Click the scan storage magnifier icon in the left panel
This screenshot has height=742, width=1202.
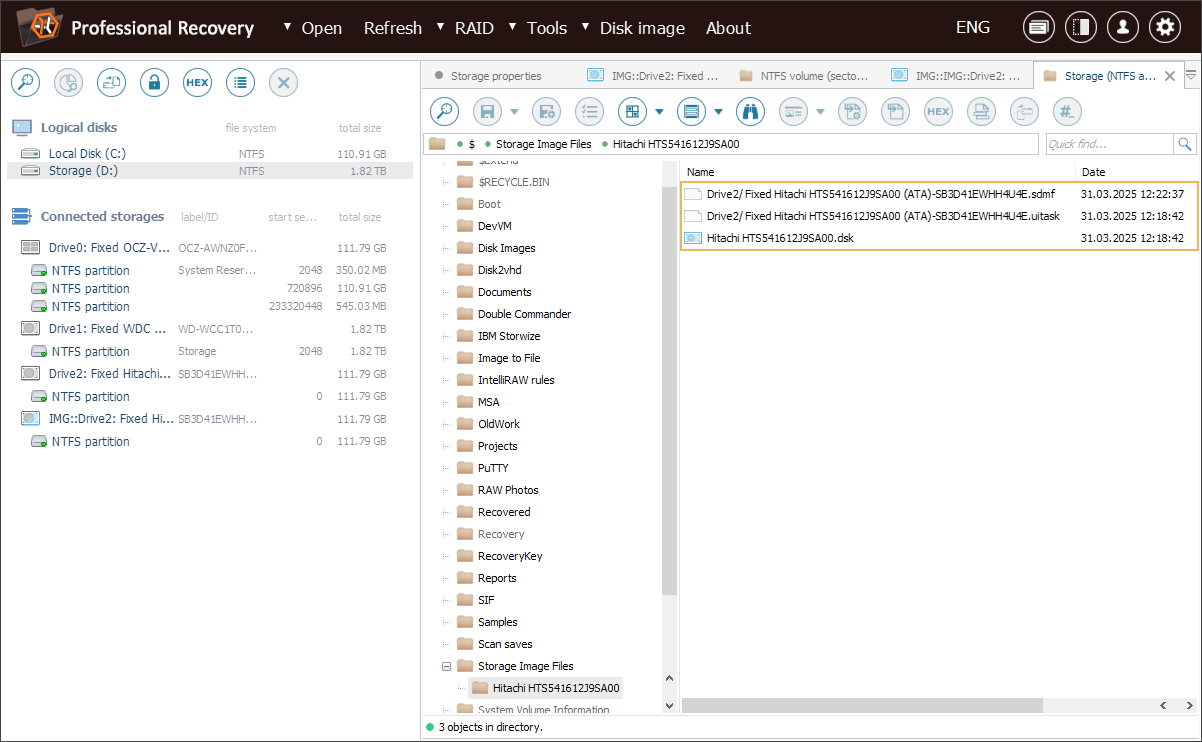pos(25,83)
